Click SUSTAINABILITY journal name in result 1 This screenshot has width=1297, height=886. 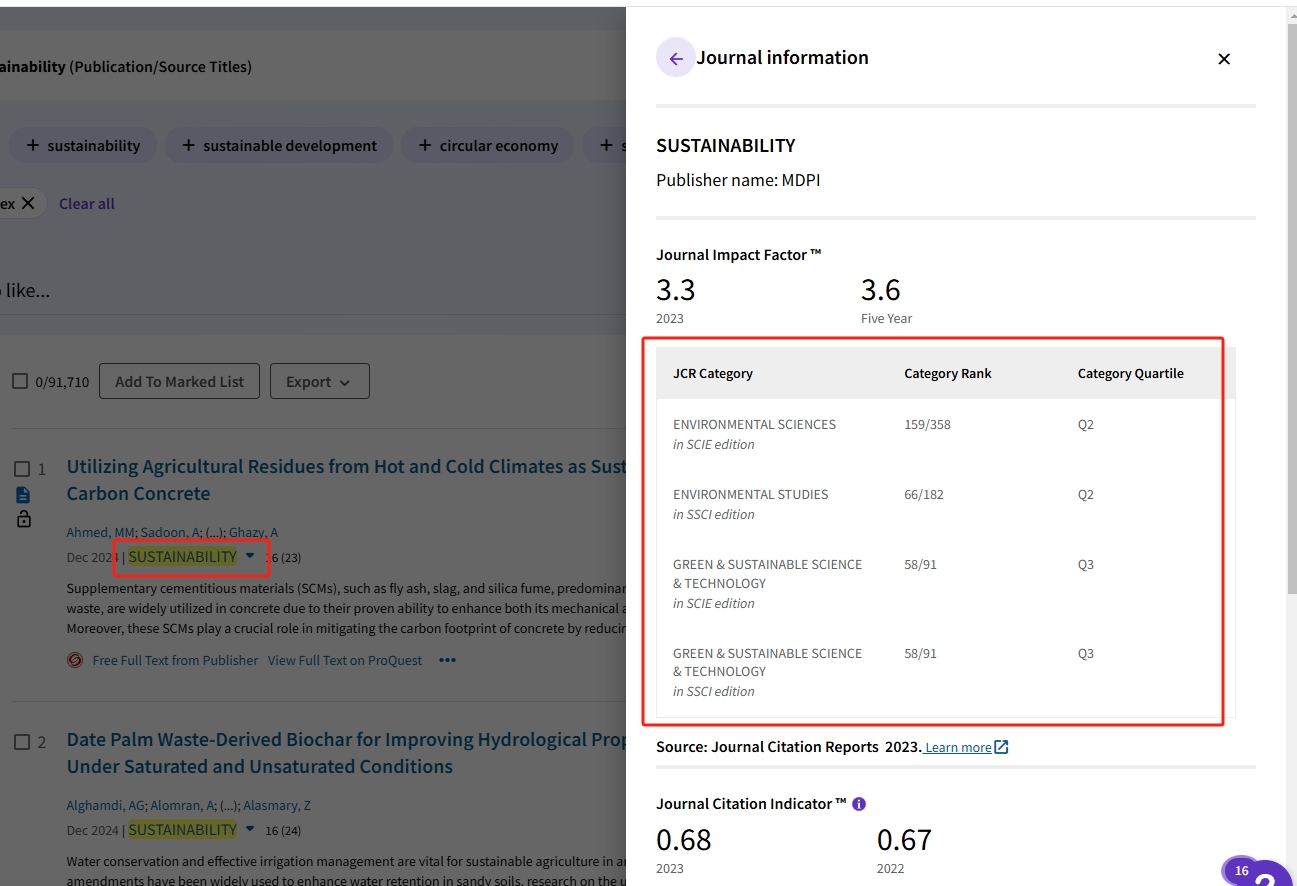tap(182, 556)
